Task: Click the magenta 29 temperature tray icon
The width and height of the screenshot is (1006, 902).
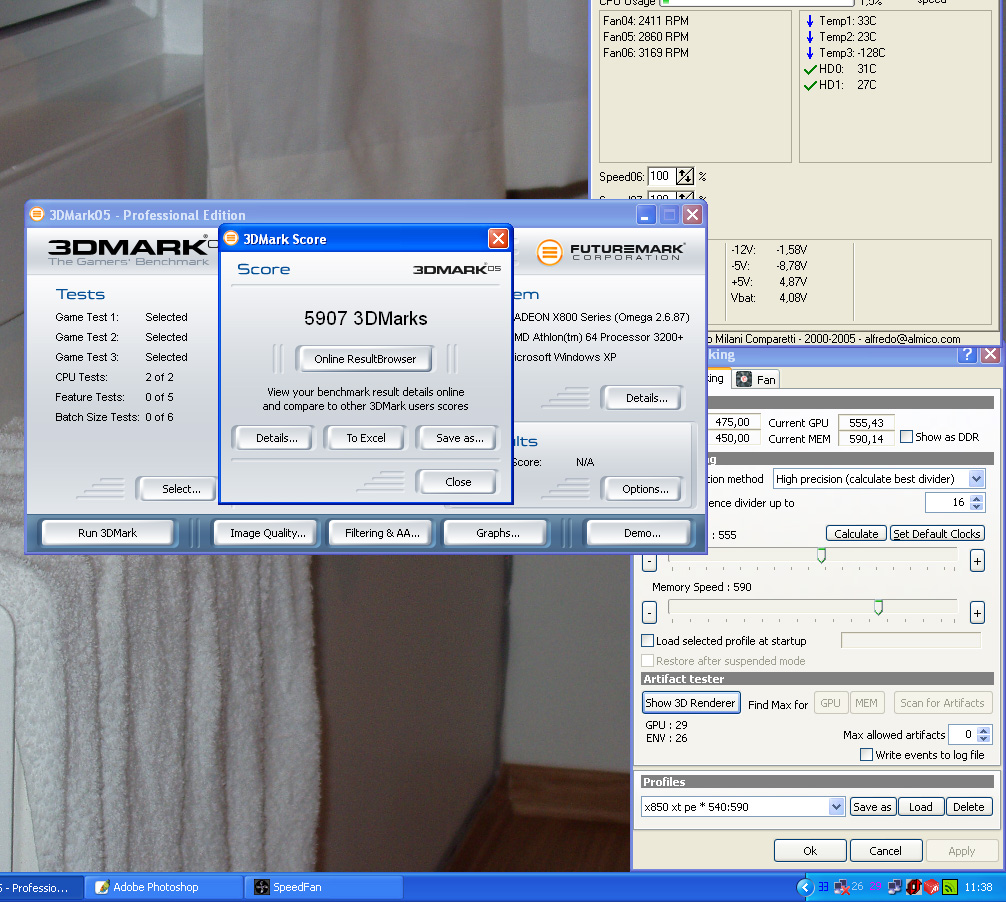Action: [876, 887]
